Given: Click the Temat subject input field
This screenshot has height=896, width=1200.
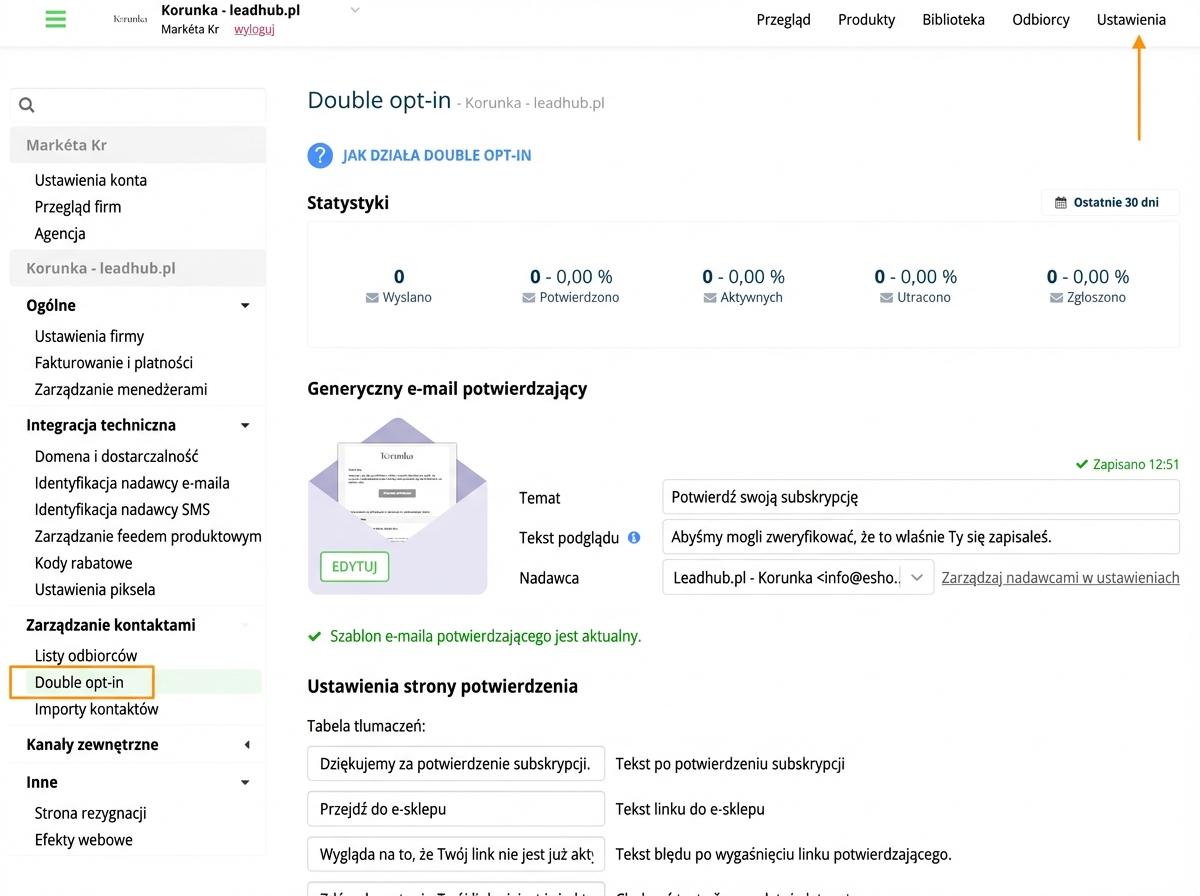Looking at the screenshot, I should tap(921, 497).
